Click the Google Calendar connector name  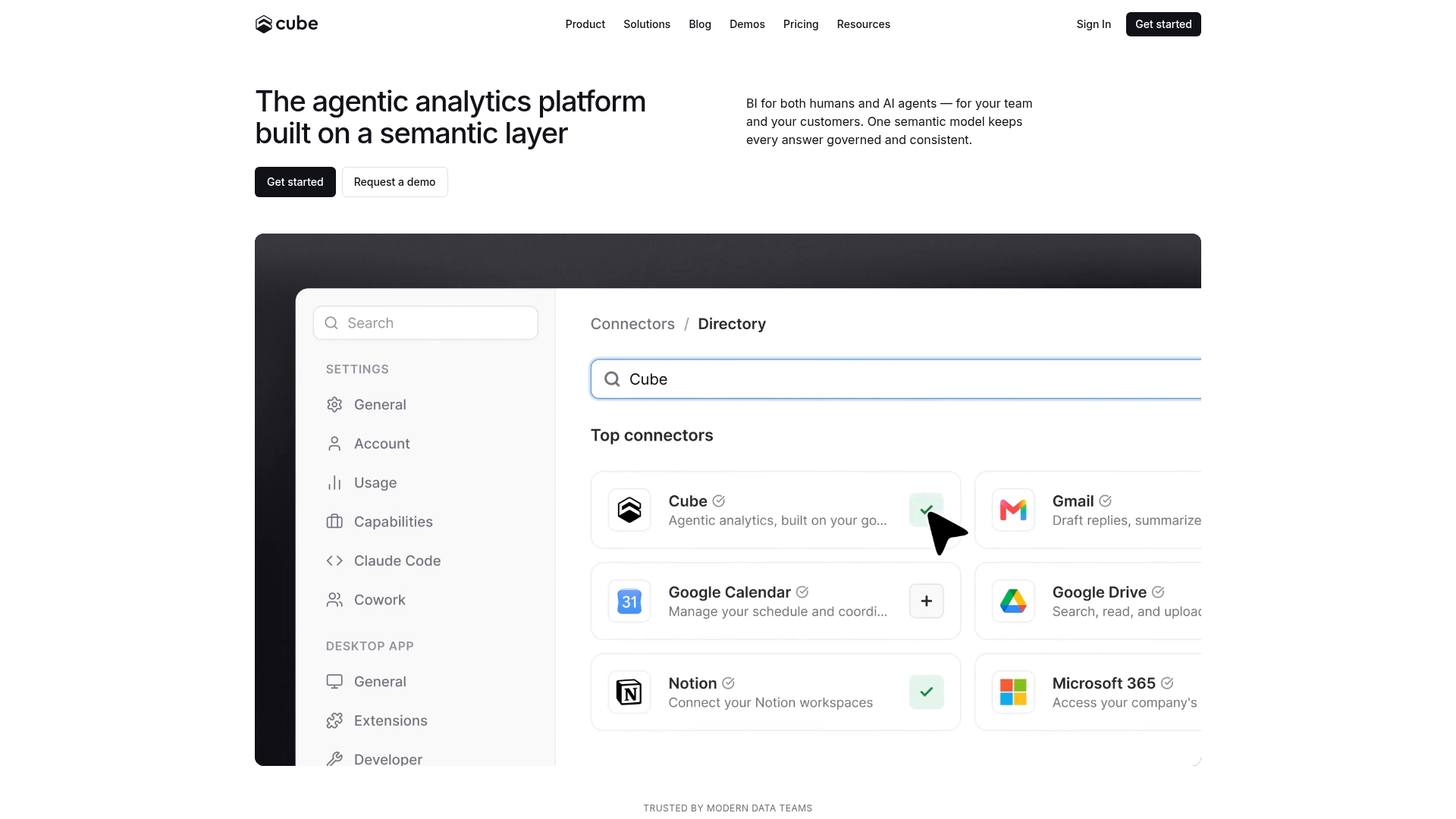coord(730,592)
